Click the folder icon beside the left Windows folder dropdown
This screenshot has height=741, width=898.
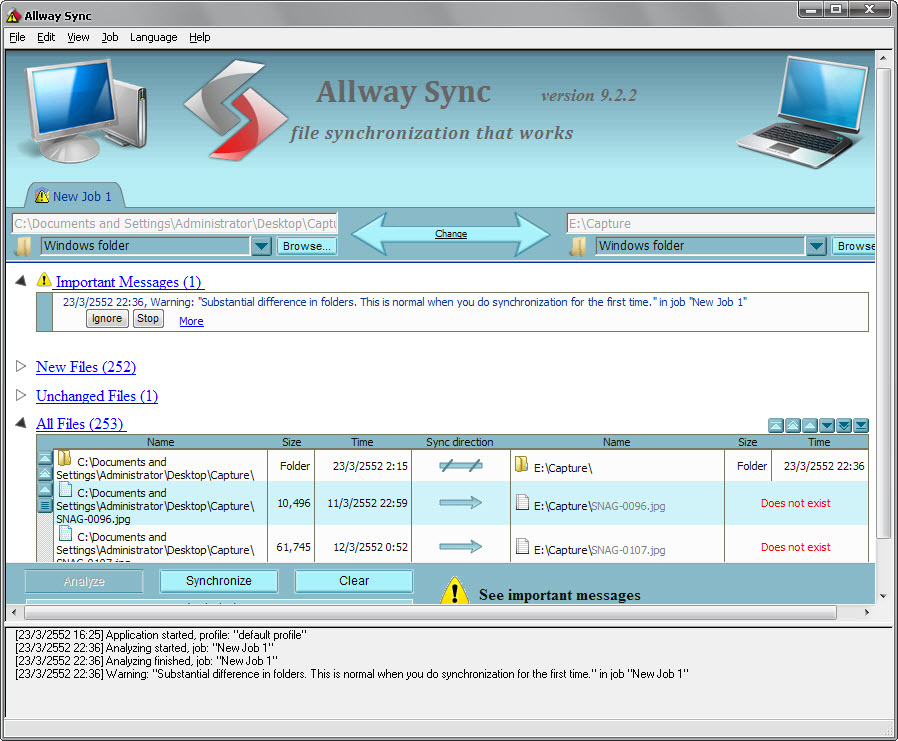(x=24, y=246)
